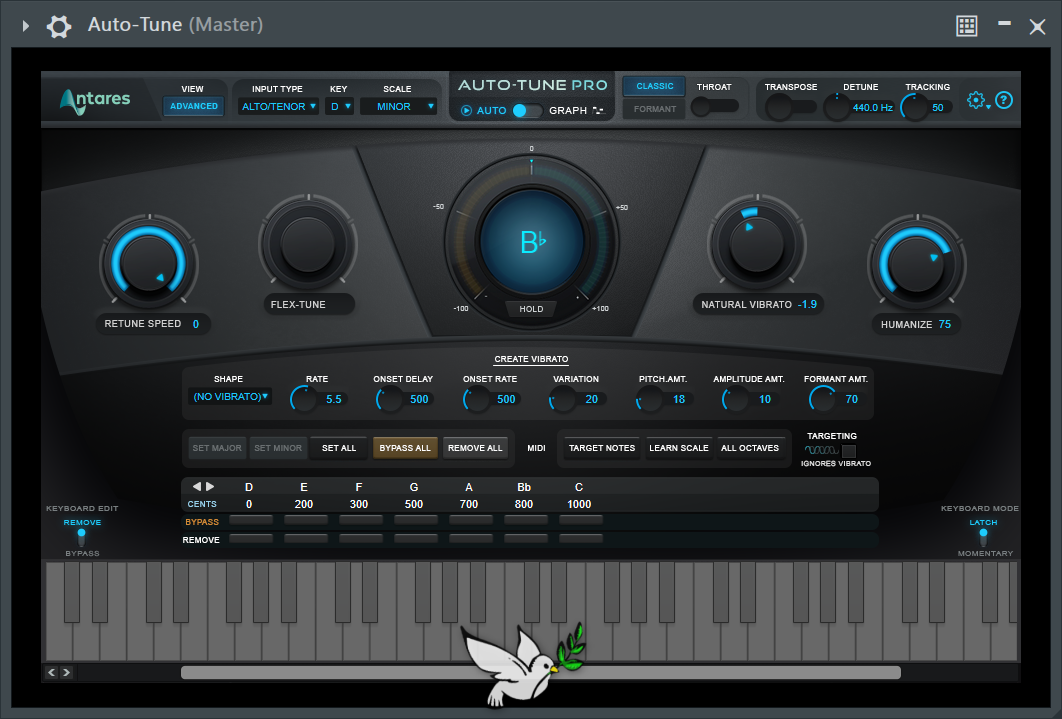Open the help question mark icon
1062x719 pixels.
[x=1004, y=100]
